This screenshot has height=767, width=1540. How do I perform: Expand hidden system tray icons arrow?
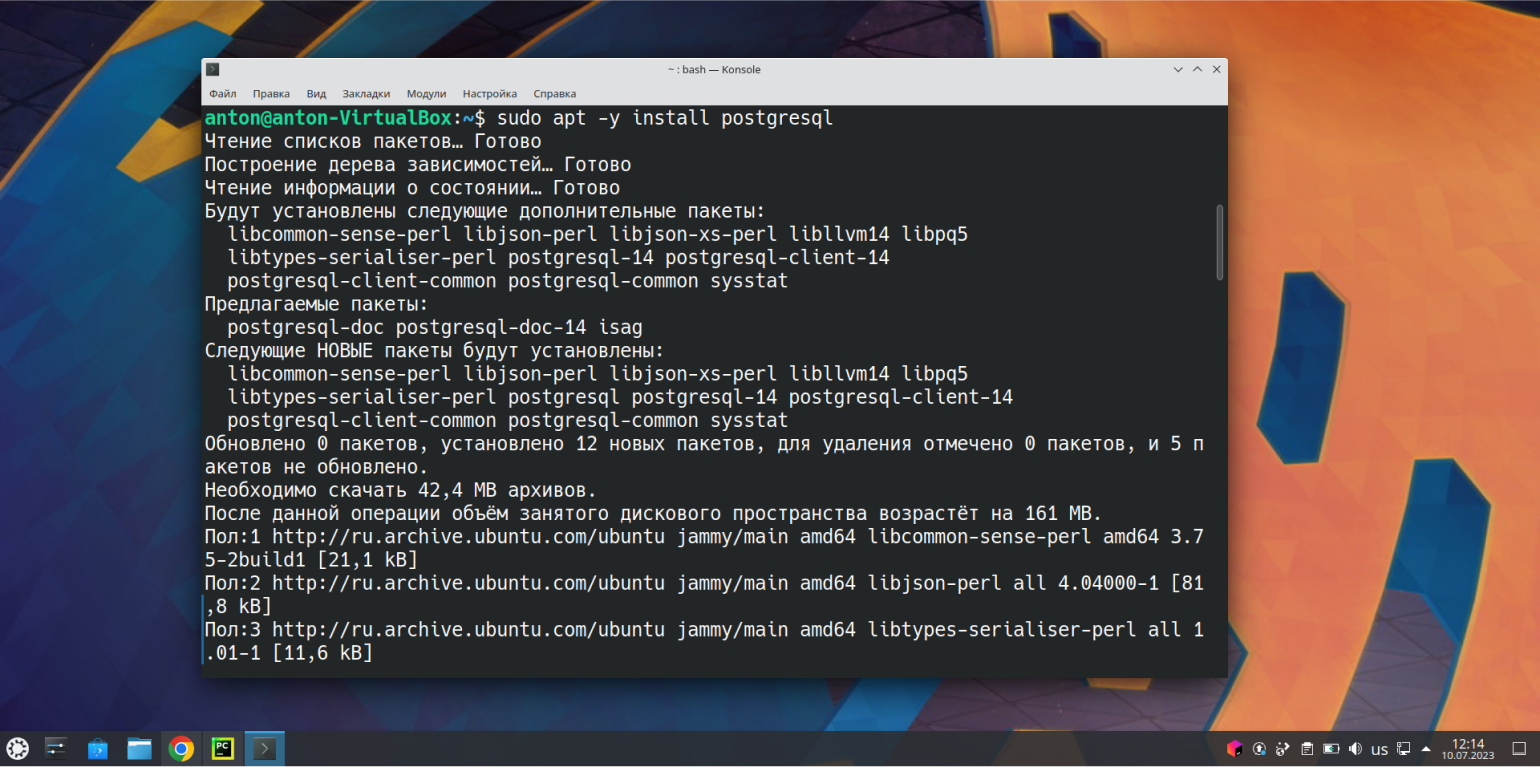[1426, 748]
